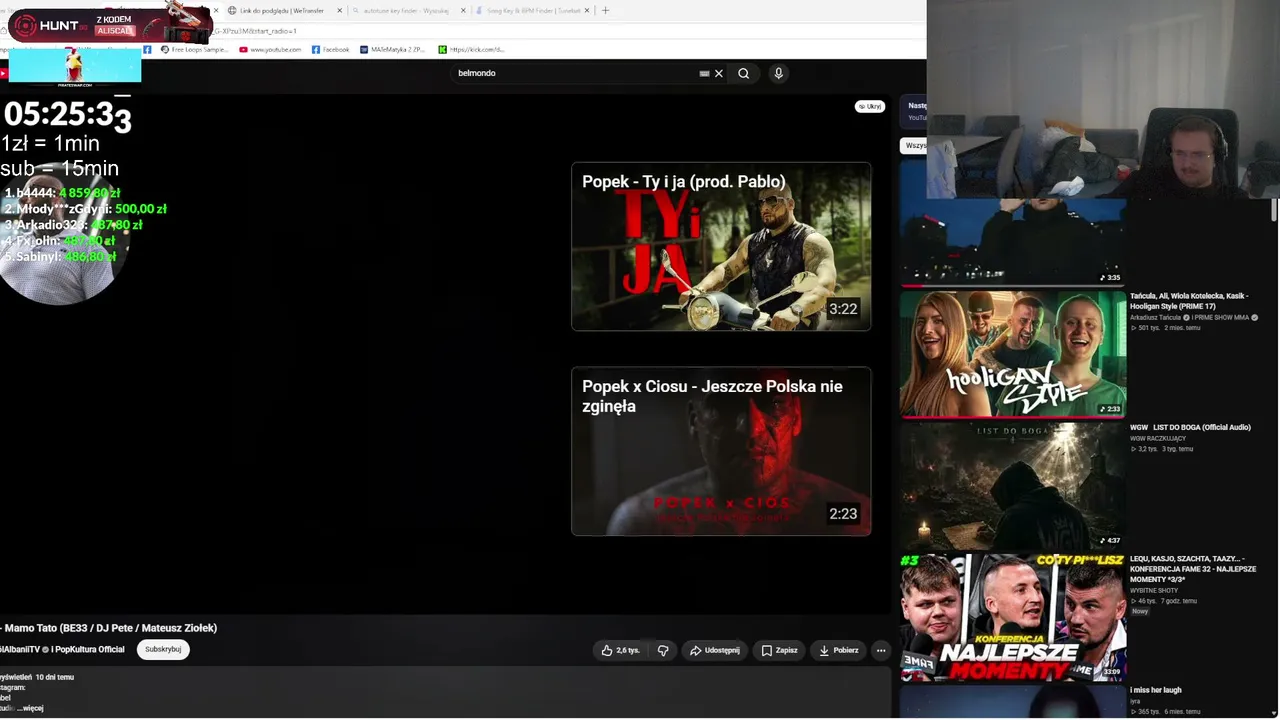The height and width of the screenshot is (720, 1280).
Task: Click the Arkadiusz Tańcula channel name
Action: 1155,318
